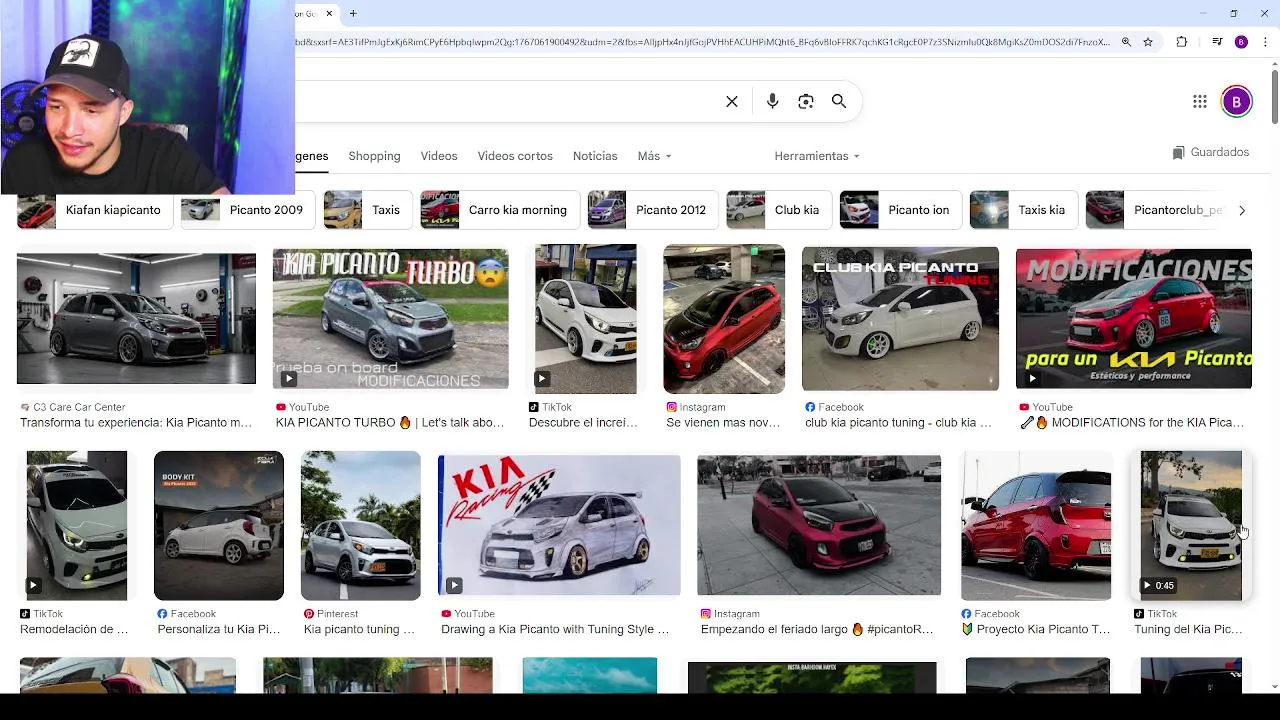The image size is (1280, 720).
Task: Open the Chrome three-dot menu
Action: tap(1266, 42)
